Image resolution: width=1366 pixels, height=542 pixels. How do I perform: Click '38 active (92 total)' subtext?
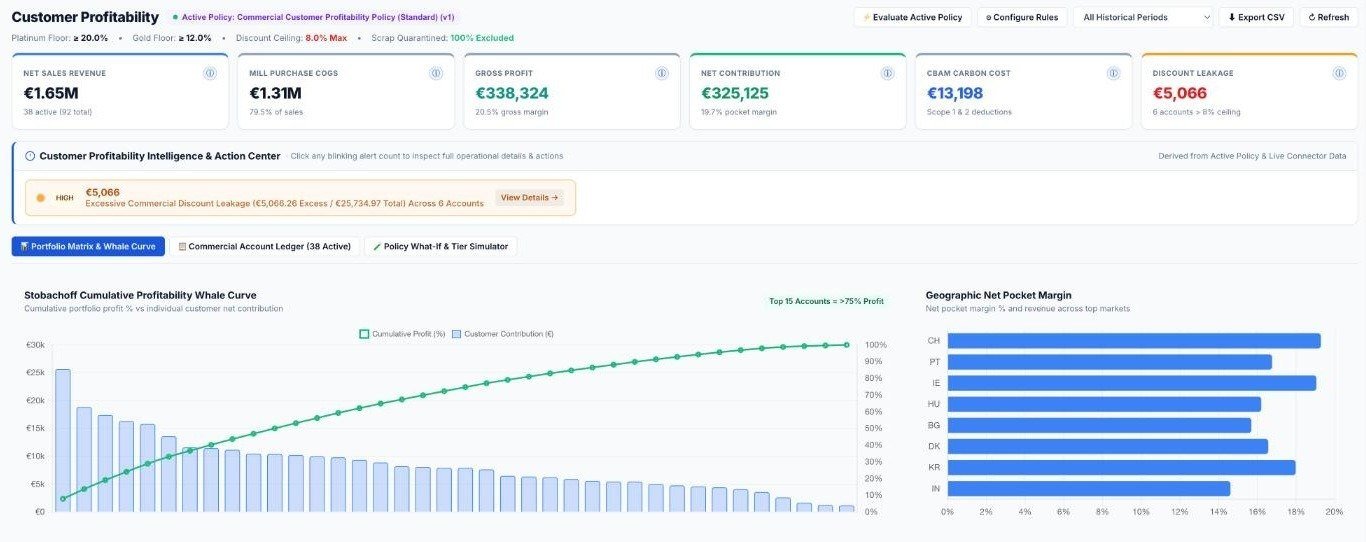58,112
